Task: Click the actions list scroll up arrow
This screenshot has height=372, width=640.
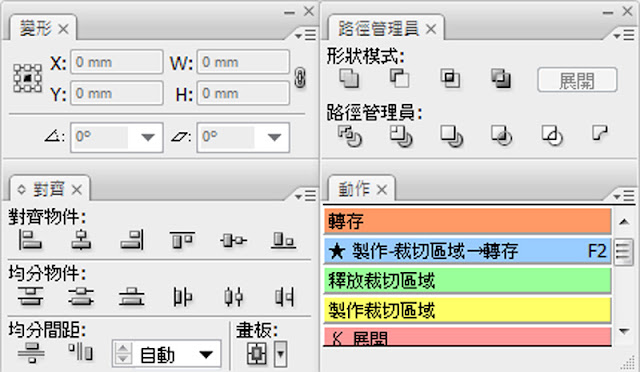Action: click(x=624, y=222)
